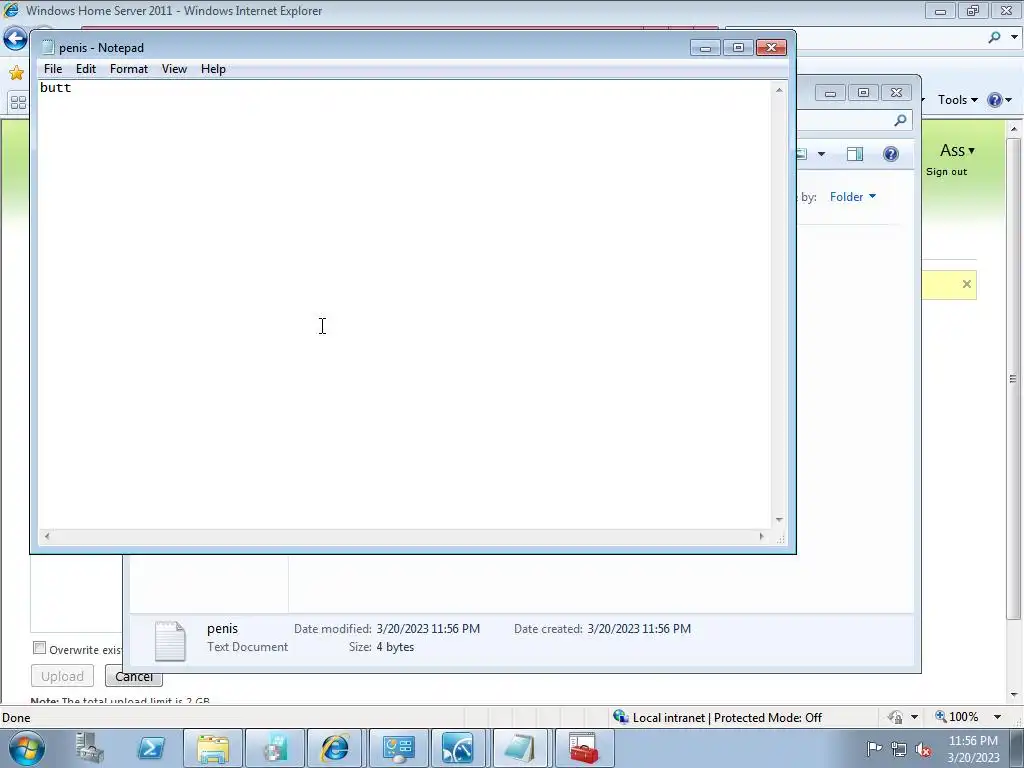Expand the Ass user dropdown

957,151
